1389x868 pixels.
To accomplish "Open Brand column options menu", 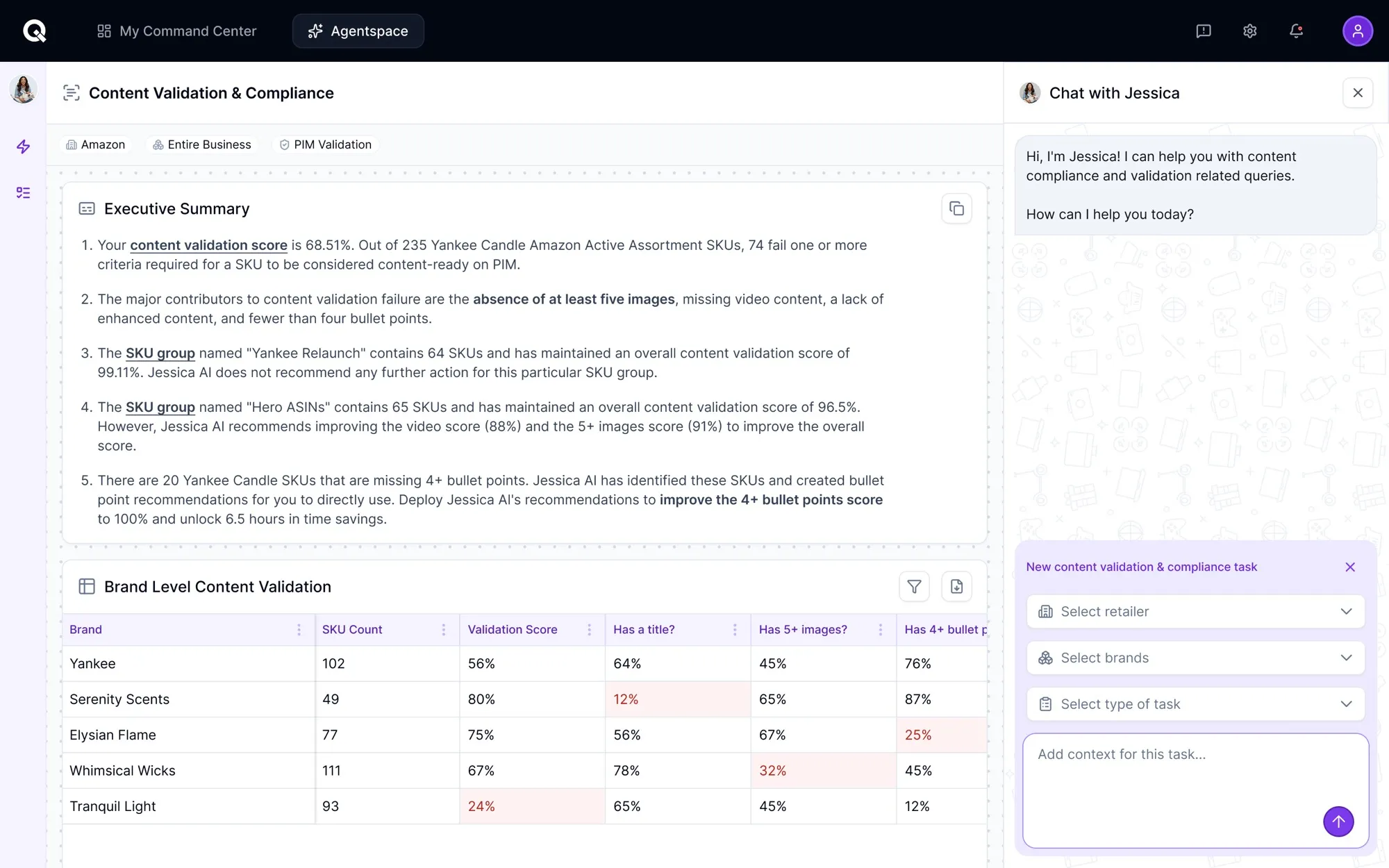I will click(299, 630).
